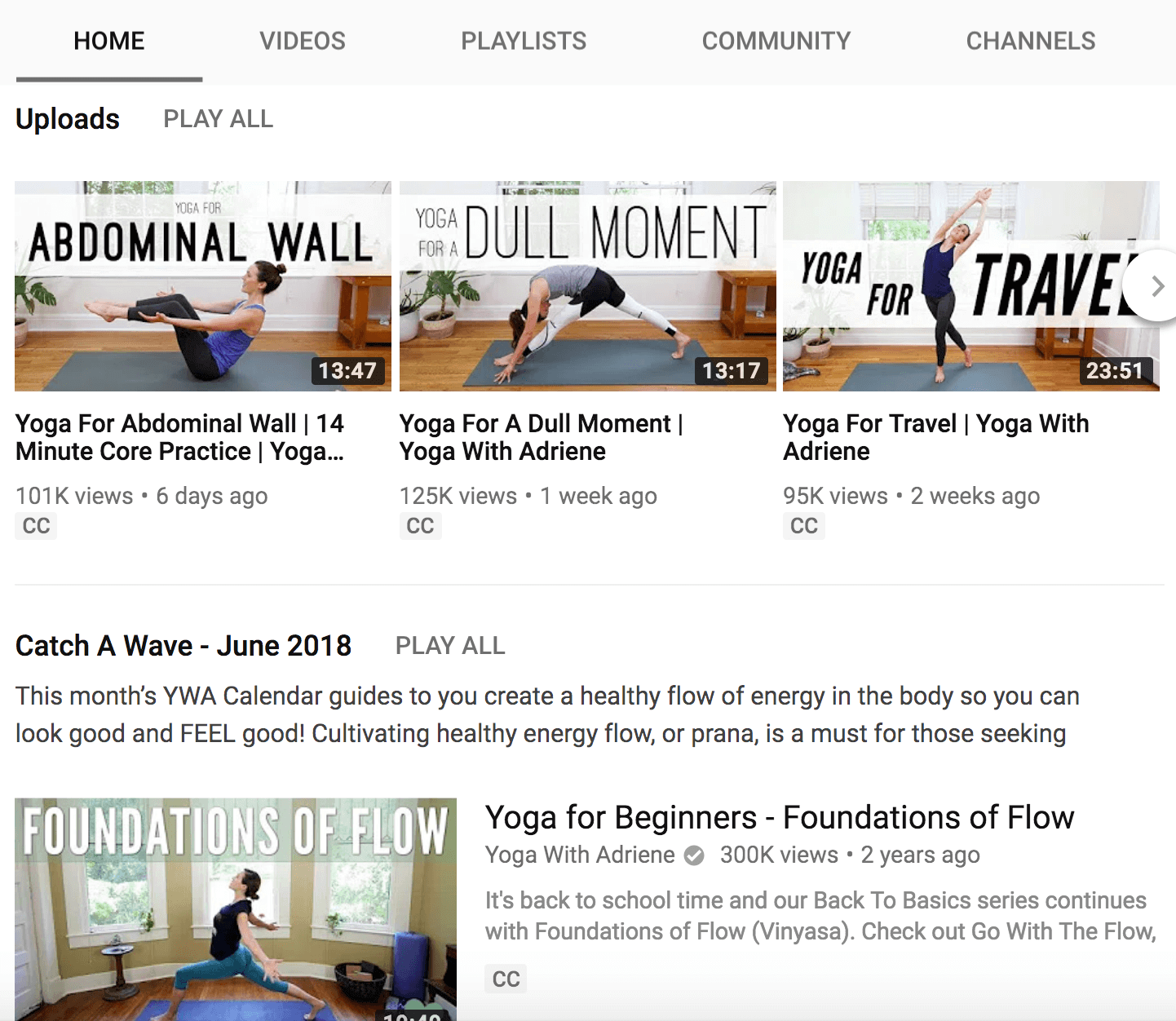
Task: Click the 23:51 duration badge on Travel thumbnail
Action: [x=1115, y=371]
